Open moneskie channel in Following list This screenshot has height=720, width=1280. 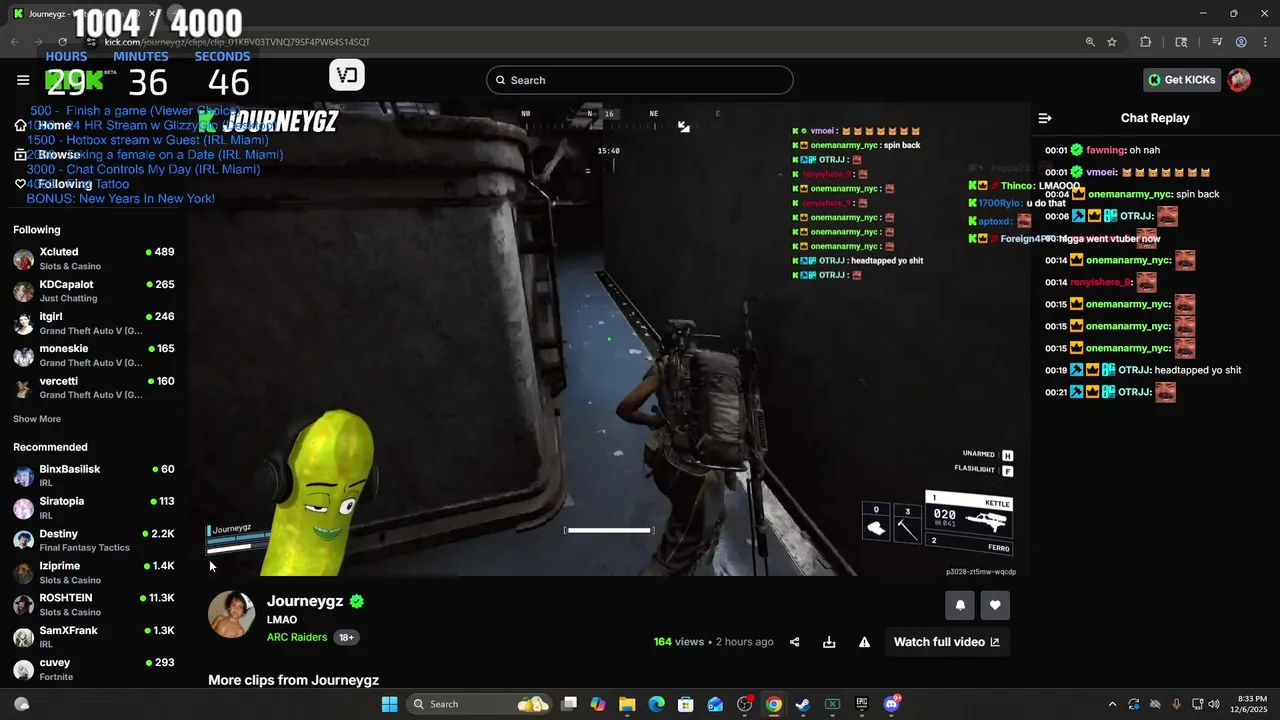pos(94,355)
